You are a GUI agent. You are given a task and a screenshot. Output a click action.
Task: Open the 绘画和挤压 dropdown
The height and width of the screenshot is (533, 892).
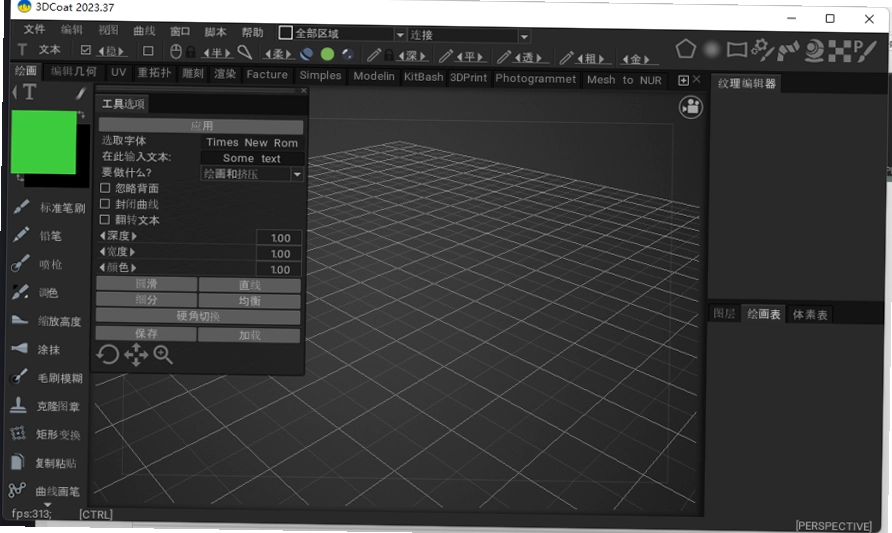(x=252, y=174)
